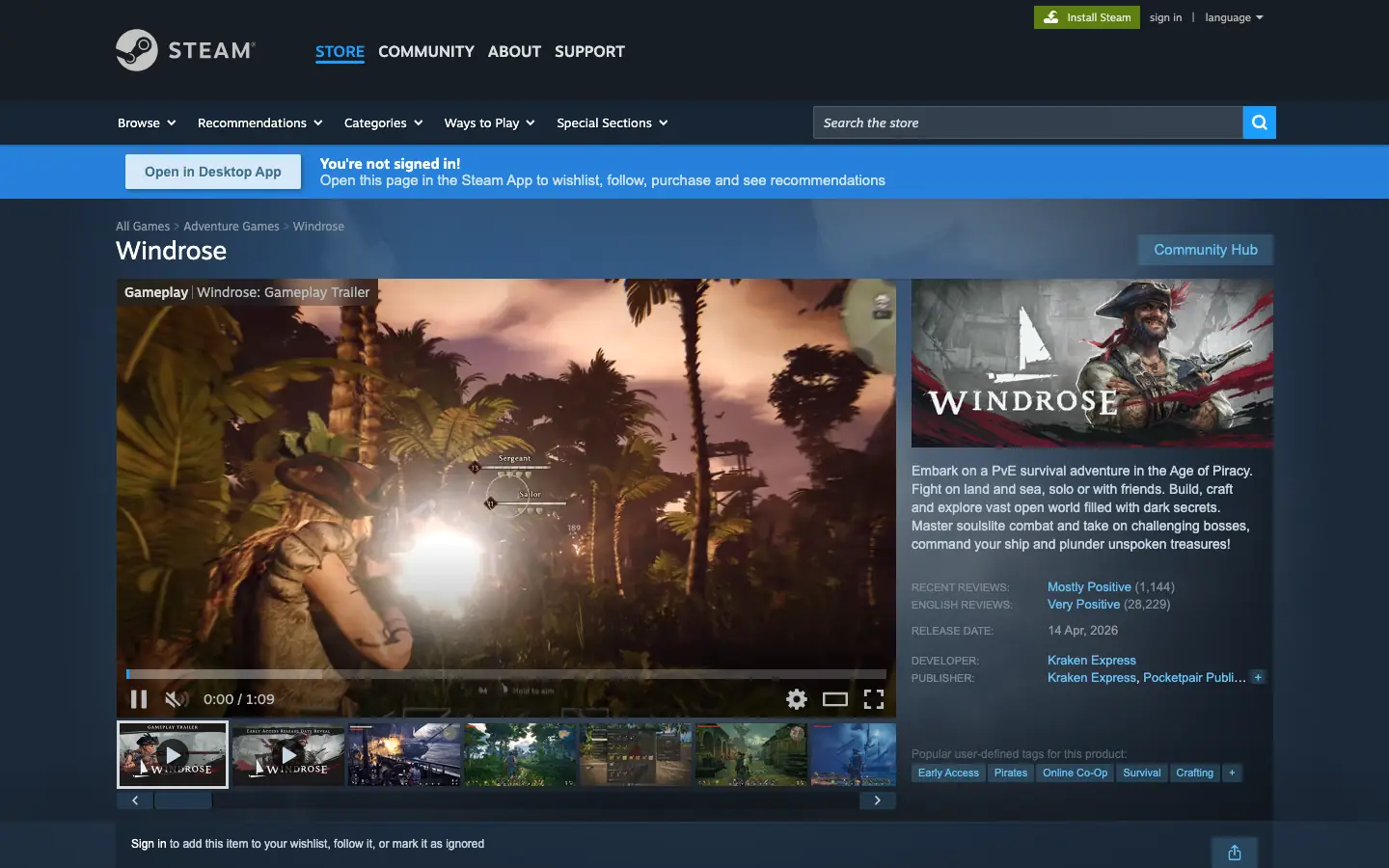This screenshot has height=868, width=1389.
Task: Select the ship battle screenshot thumbnail
Action: [404, 754]
